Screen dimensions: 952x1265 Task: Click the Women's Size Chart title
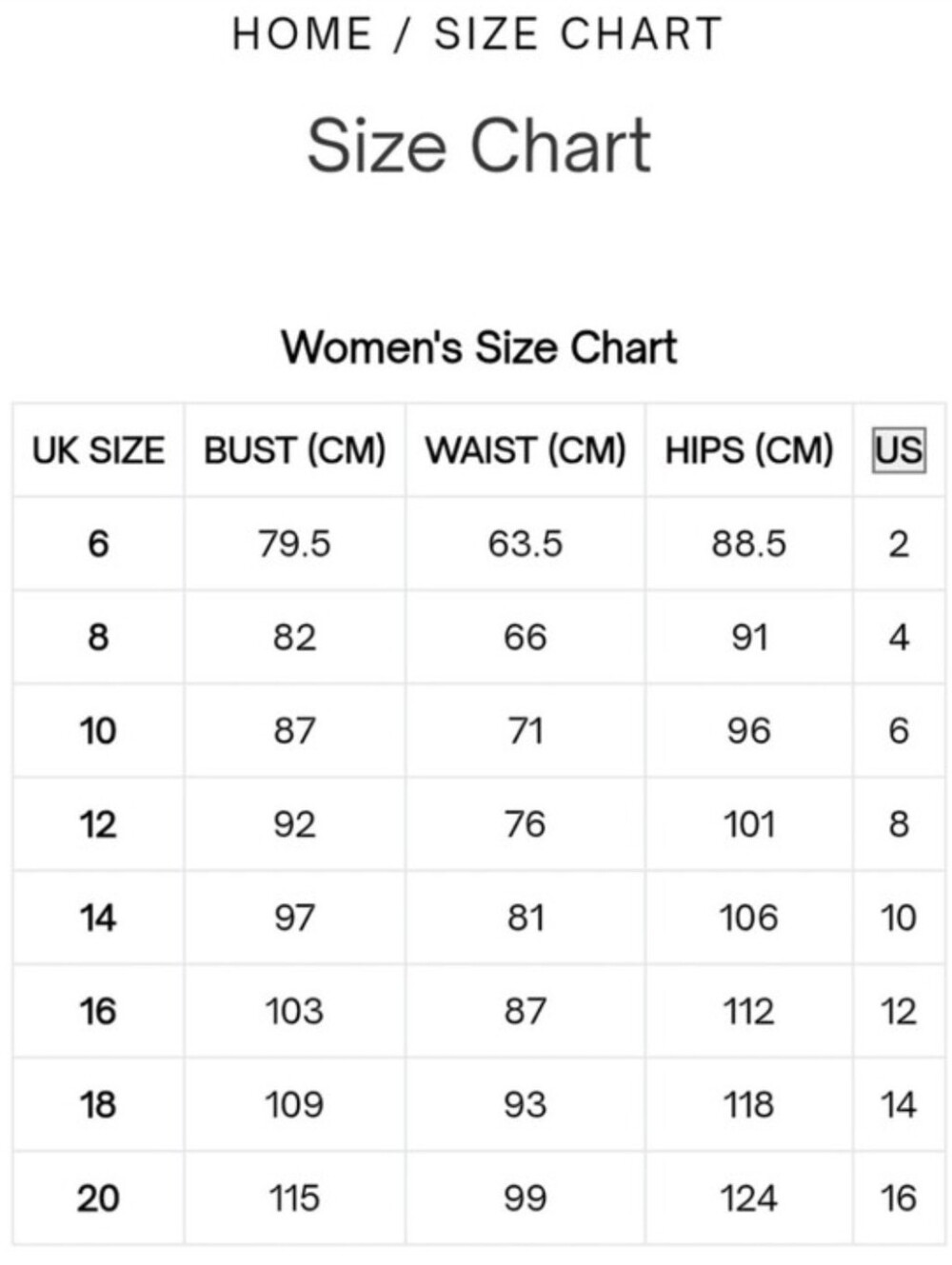[478, 347]
